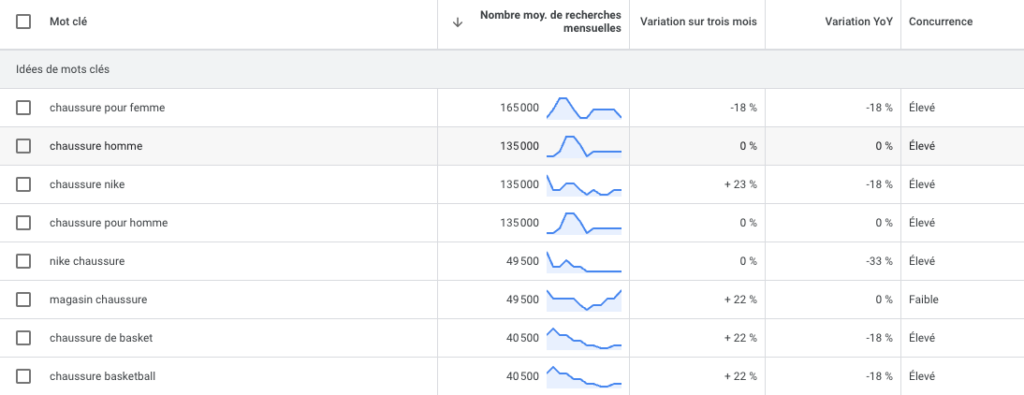Open trend sparkline for chaussure nike
Screen dimensions: 1024x395
(584, 185)
